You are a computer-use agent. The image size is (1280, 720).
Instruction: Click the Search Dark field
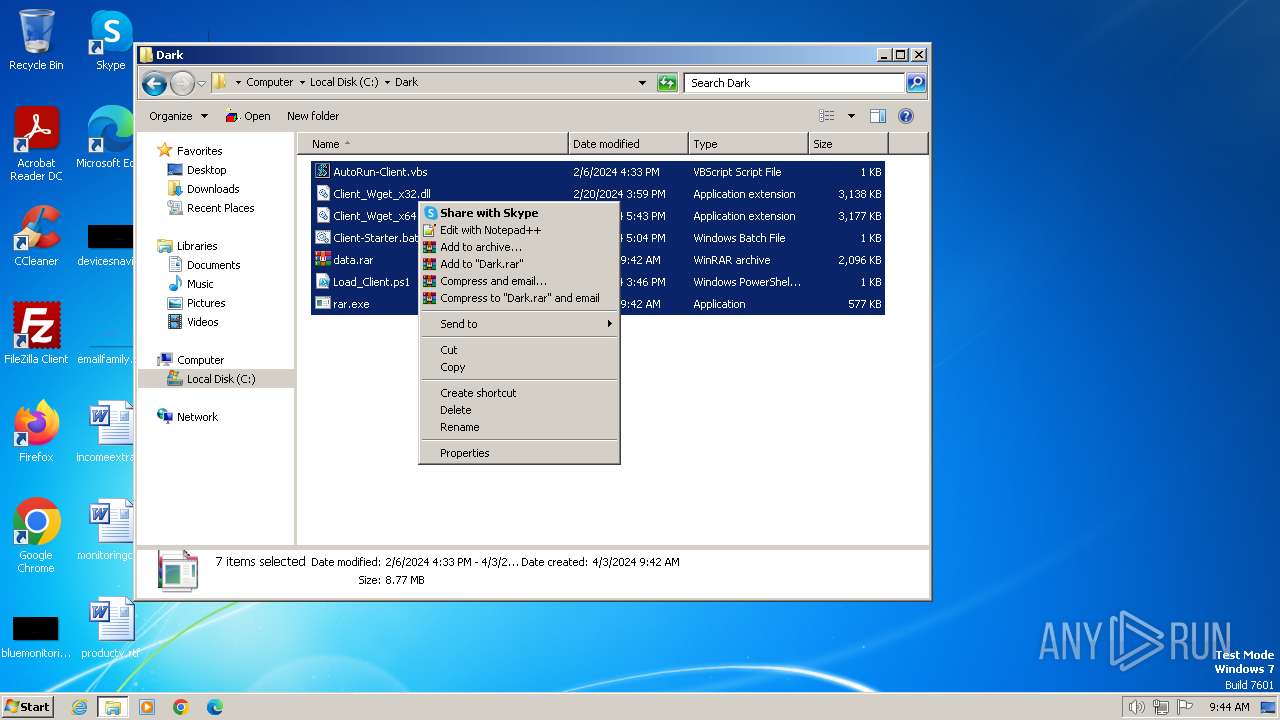coord(795,83)
